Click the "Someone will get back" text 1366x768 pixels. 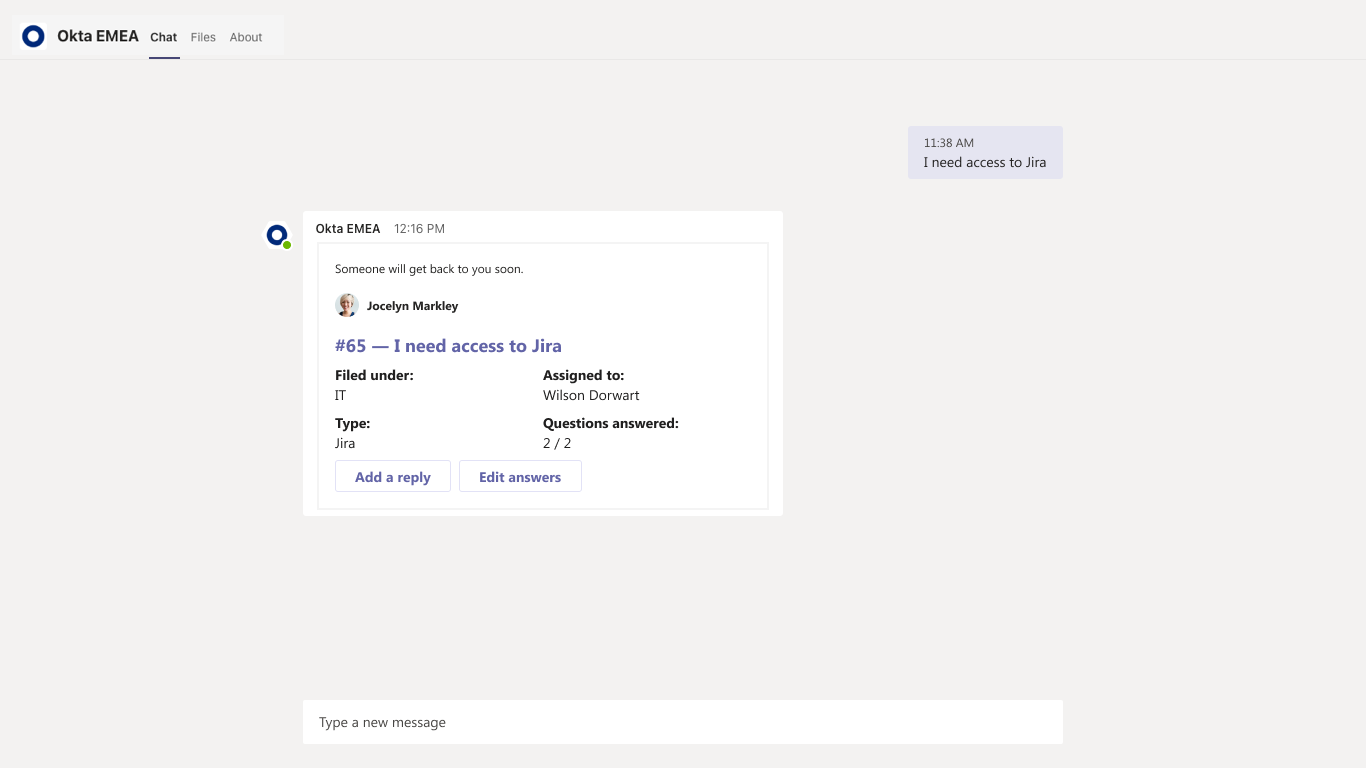(x=429, y=269)
